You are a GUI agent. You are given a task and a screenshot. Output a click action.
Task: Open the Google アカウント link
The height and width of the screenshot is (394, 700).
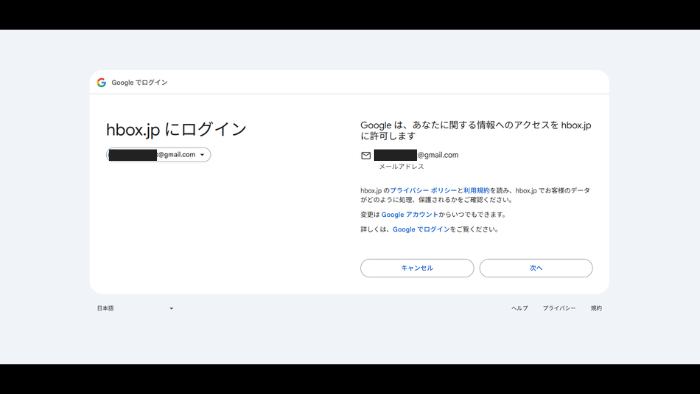point(409,215)
